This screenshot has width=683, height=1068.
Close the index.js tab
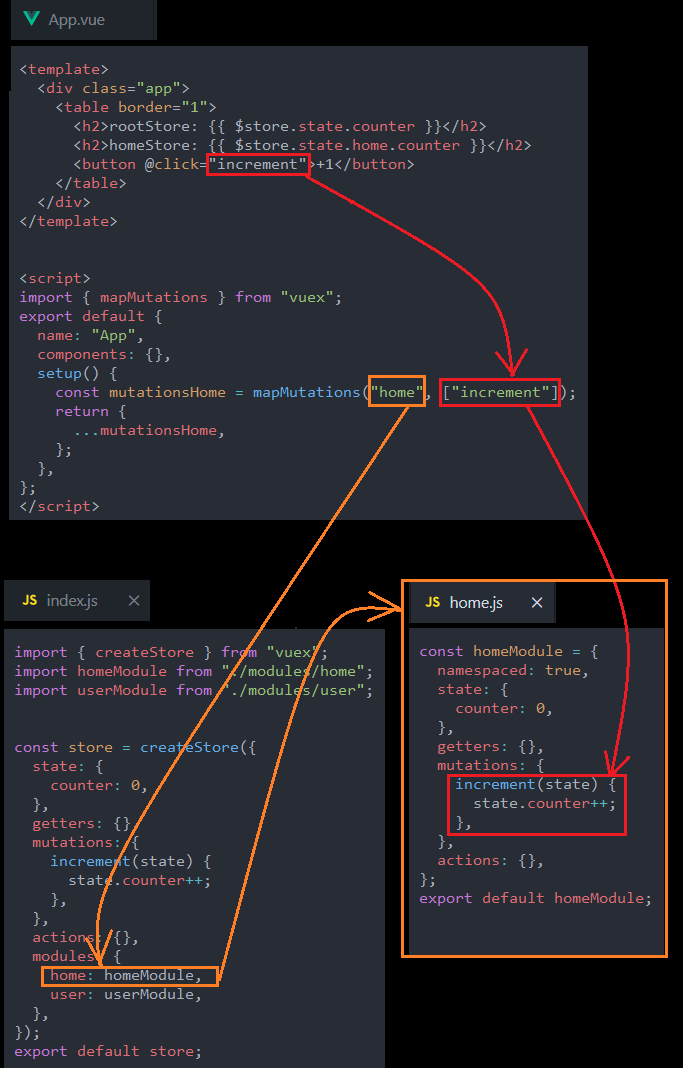point(134,600)
